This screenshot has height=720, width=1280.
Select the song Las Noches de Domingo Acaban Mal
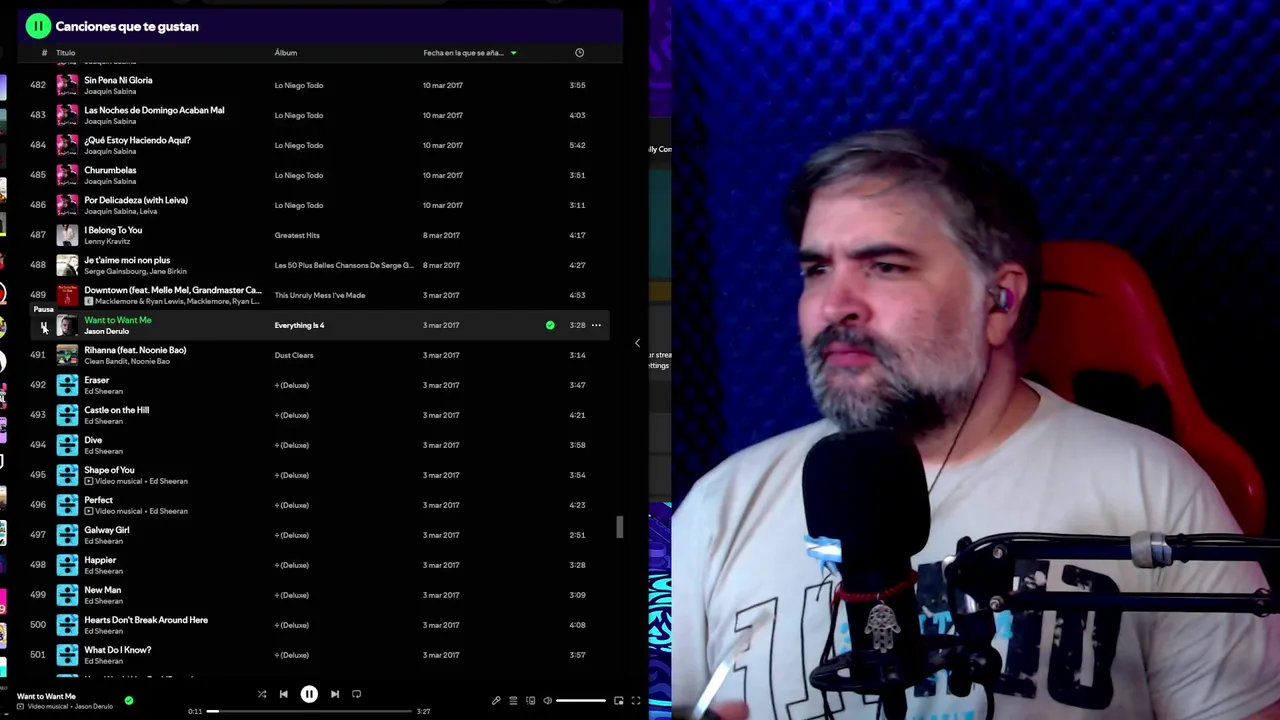pos(154,110)
